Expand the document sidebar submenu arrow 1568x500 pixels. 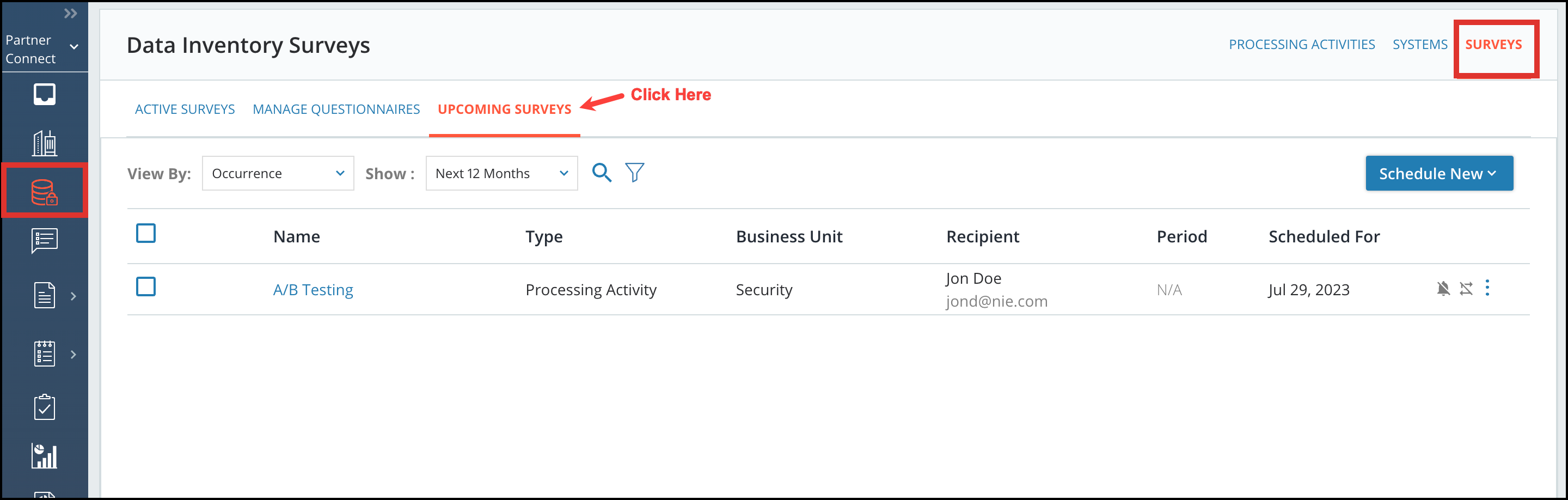[73, 296]
